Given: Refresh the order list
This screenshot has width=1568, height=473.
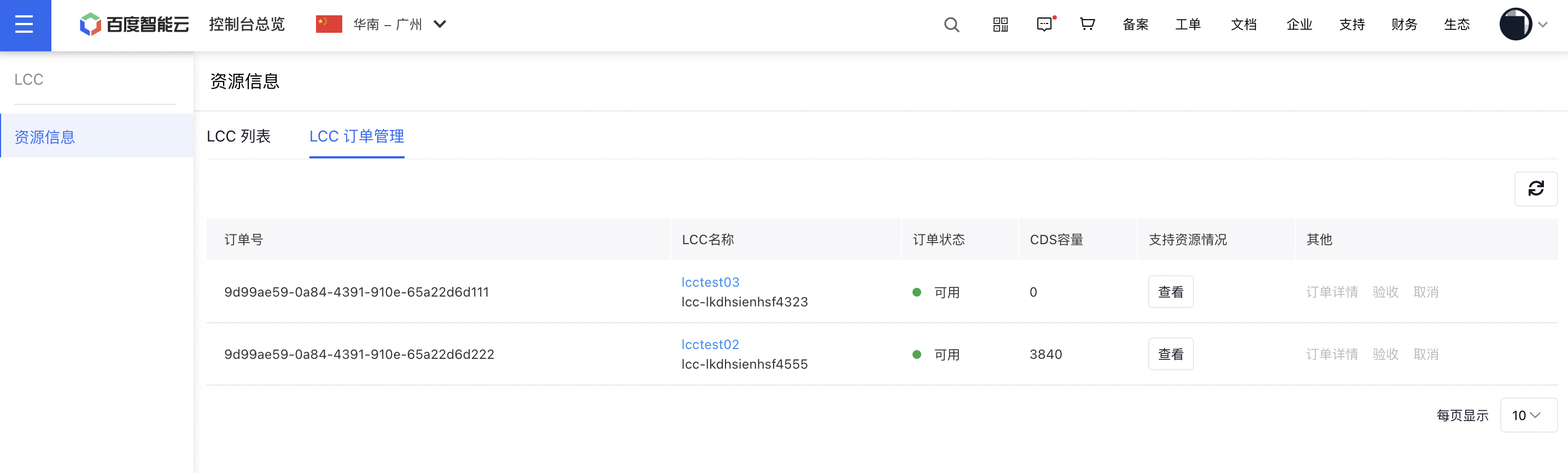Looking at the screenshot, I should (x=1536, y=189).
